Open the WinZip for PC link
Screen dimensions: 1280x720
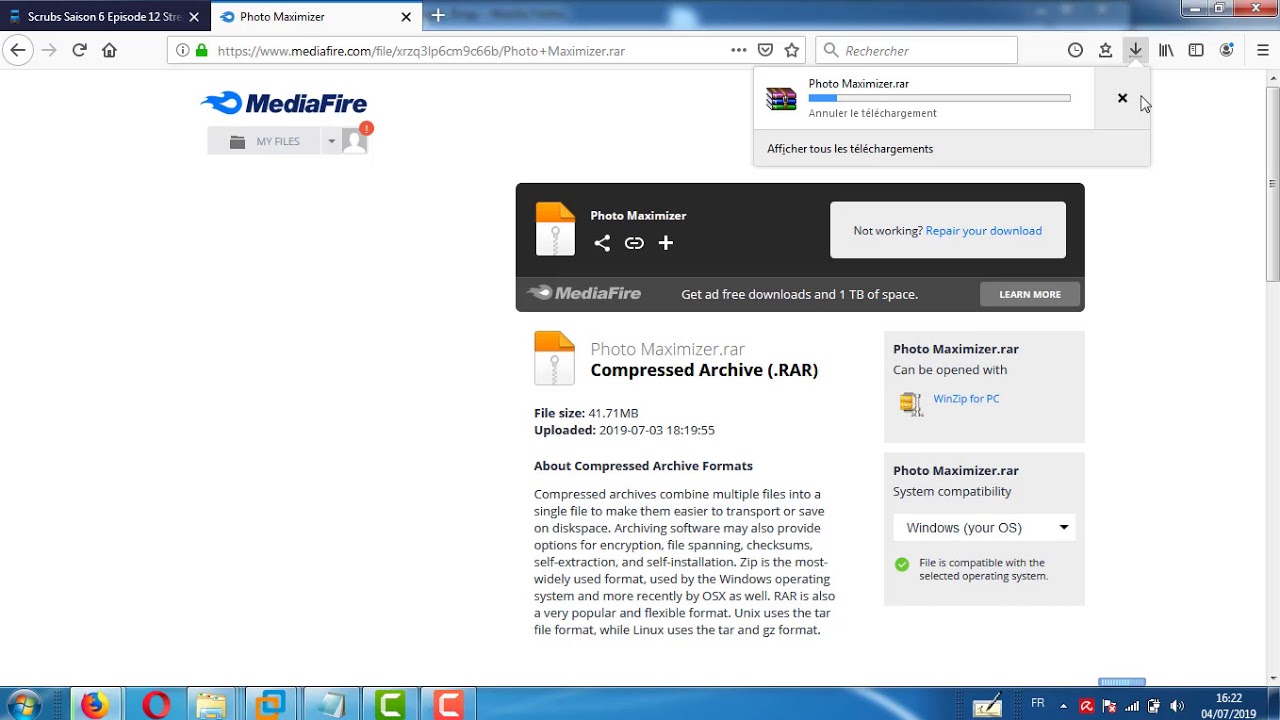[966, 399]
